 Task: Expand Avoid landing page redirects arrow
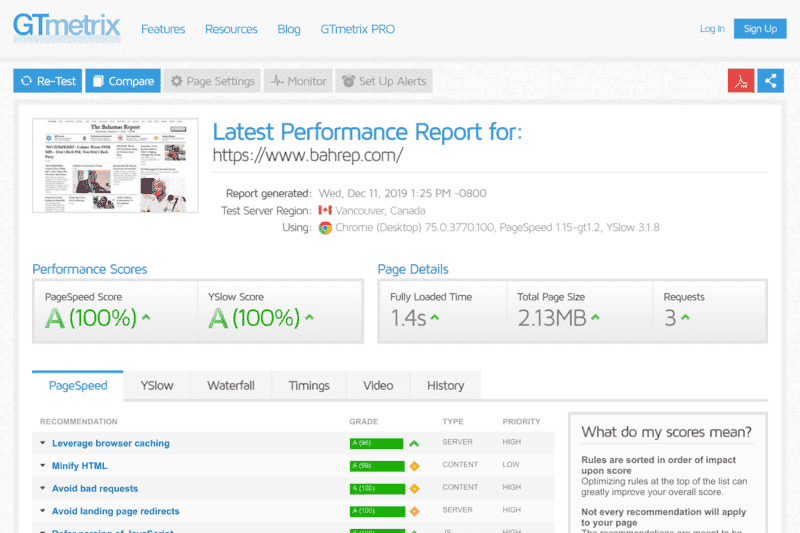[x=43, y=511]
